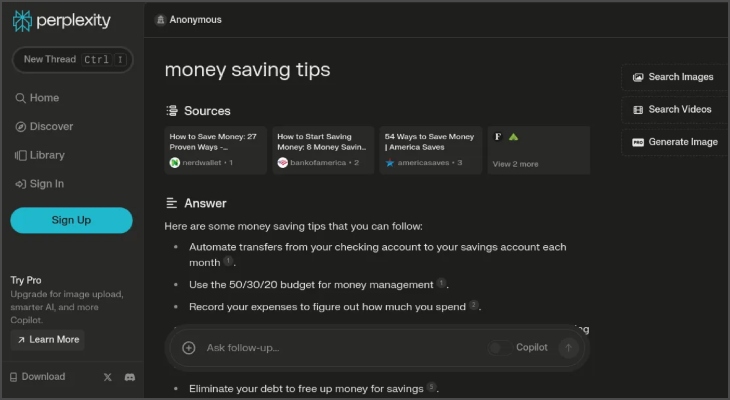Image resolution: width=730 pixels, height=400 pixels.
Task: Open the Discord icon in sidebar footer
Action: tap(130, 377)
